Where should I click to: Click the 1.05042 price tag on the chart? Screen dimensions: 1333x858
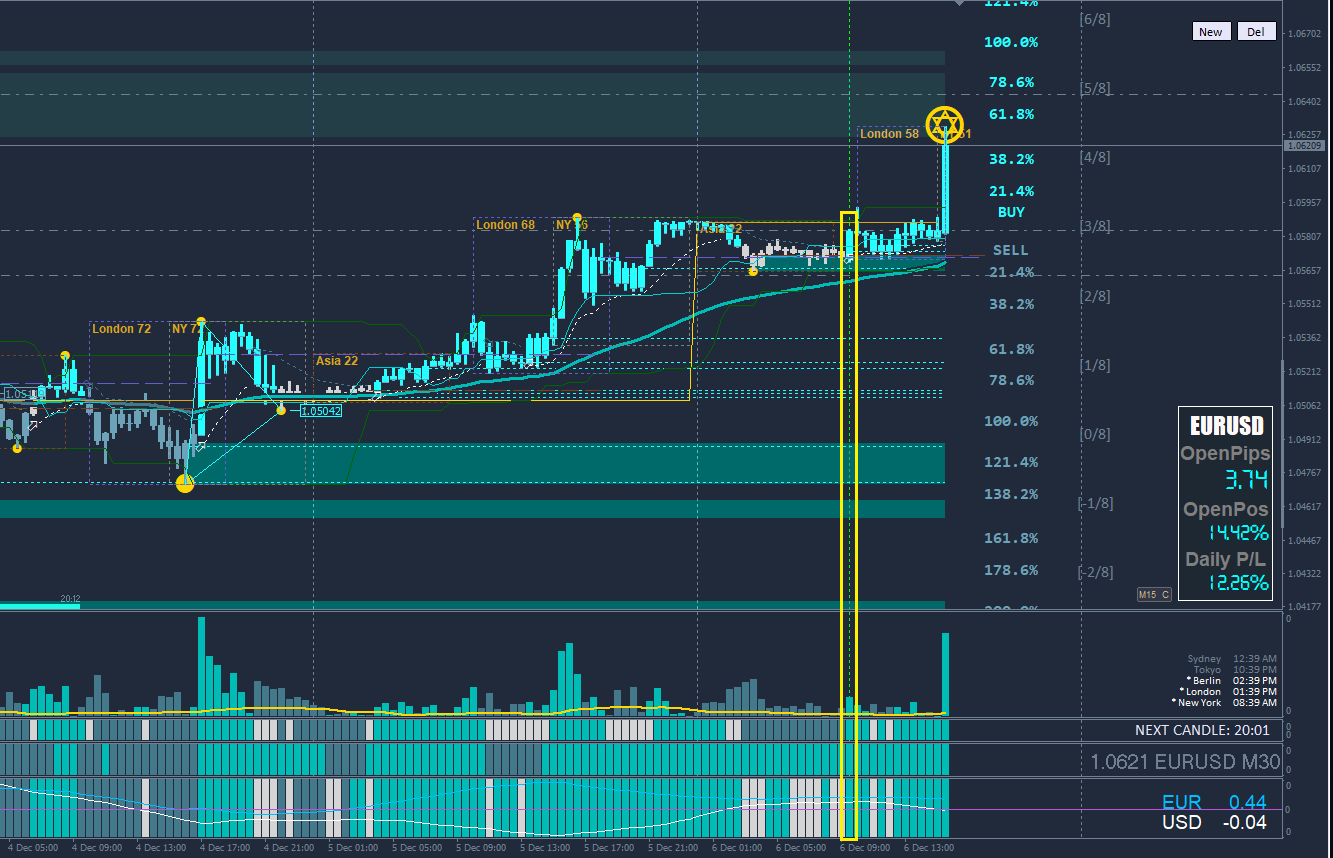point(321,410)
